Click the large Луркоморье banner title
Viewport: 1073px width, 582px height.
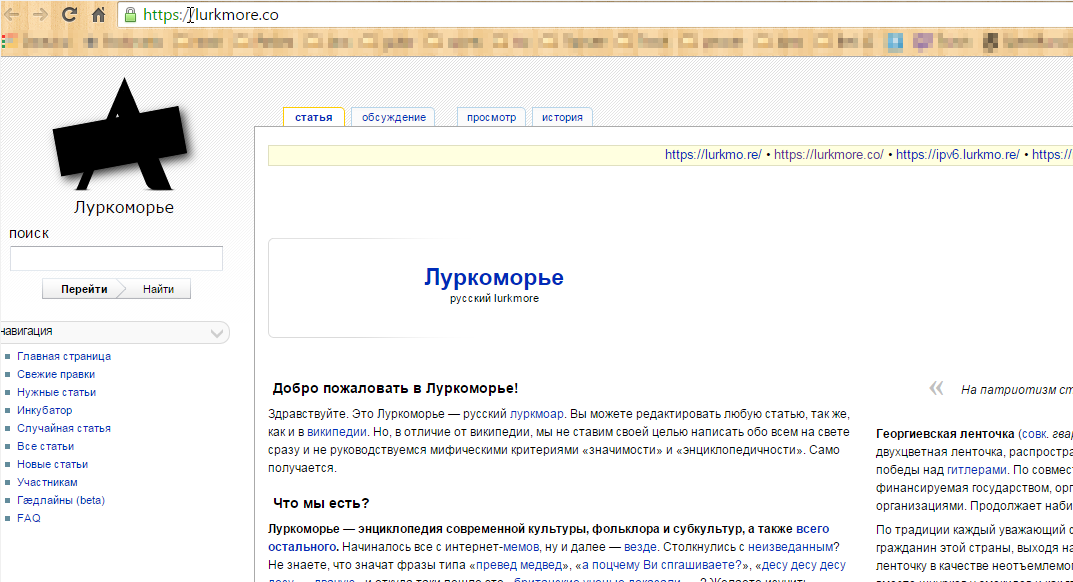tap(494, 277)
